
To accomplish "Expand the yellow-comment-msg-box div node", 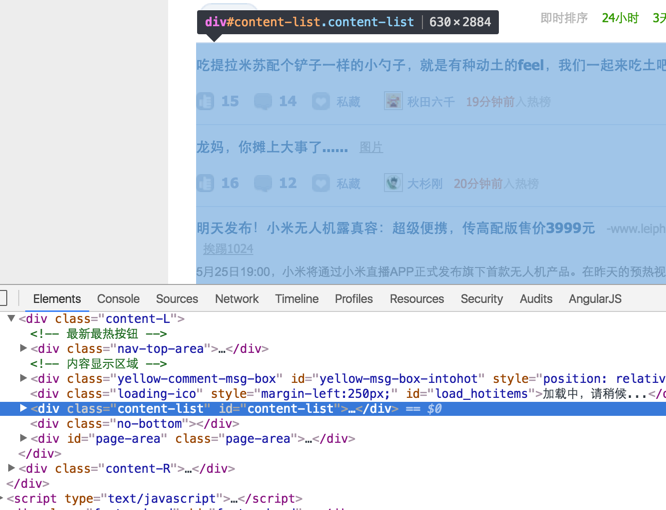I will [23, 378].
